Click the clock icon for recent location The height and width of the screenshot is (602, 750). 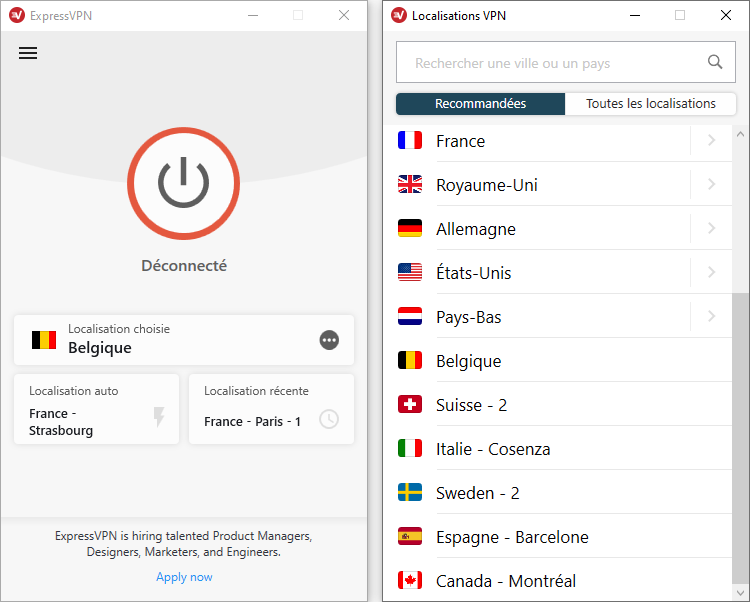coord(329,419)
